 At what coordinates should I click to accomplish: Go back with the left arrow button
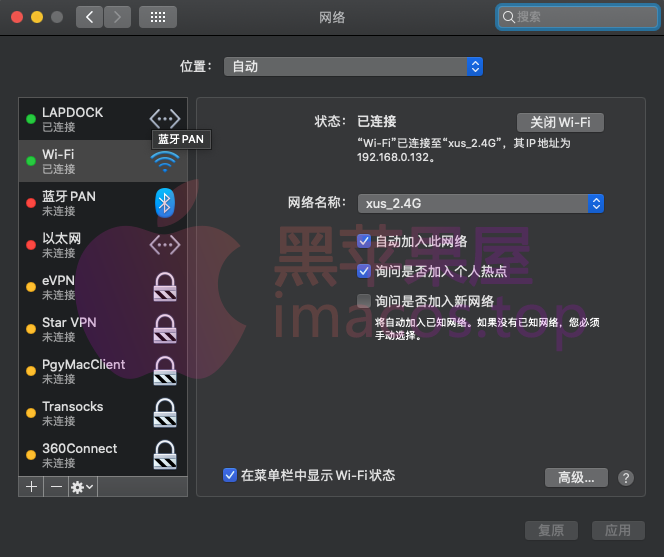(x=90, y=17)
